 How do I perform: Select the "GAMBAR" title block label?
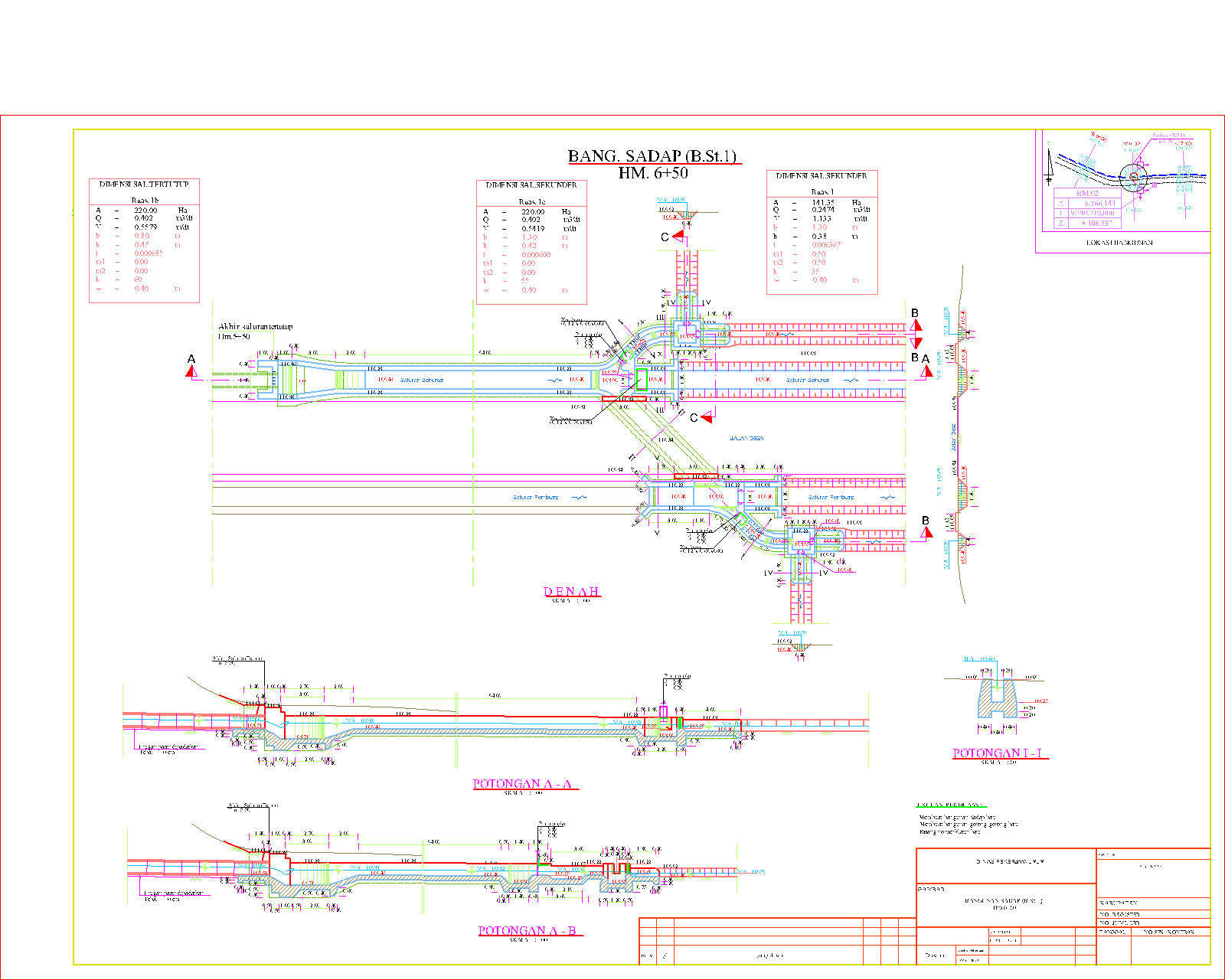(931, 890)
